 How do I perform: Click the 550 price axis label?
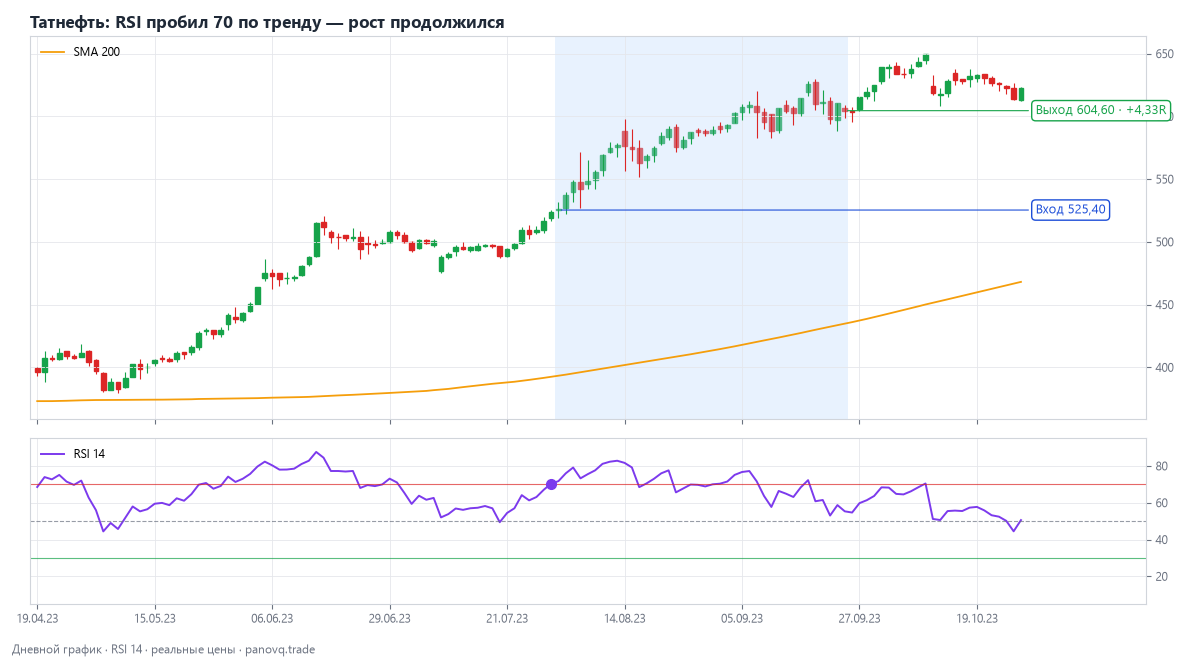(1165, 180)
